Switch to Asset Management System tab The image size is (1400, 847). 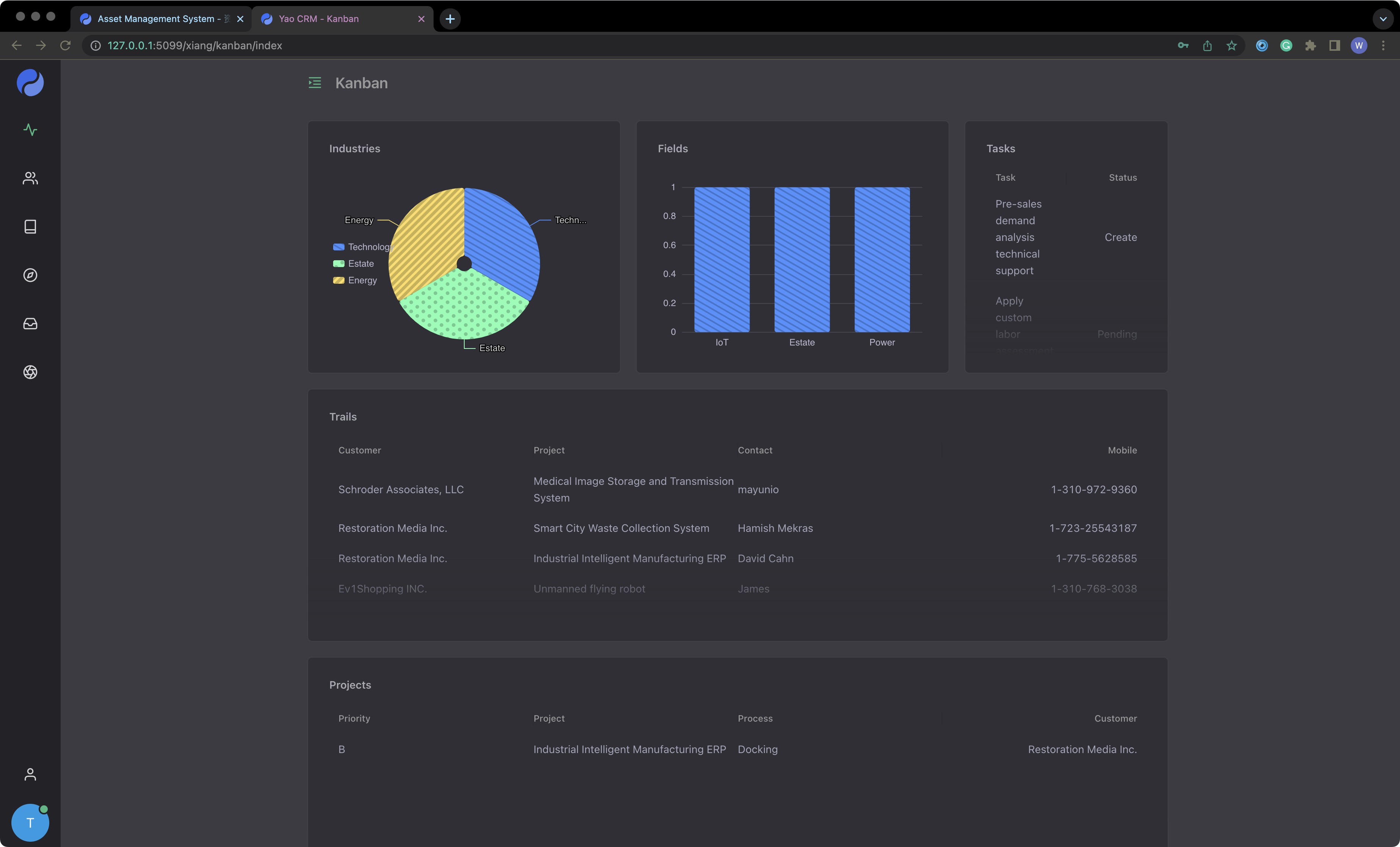click(x=156, y=19)
